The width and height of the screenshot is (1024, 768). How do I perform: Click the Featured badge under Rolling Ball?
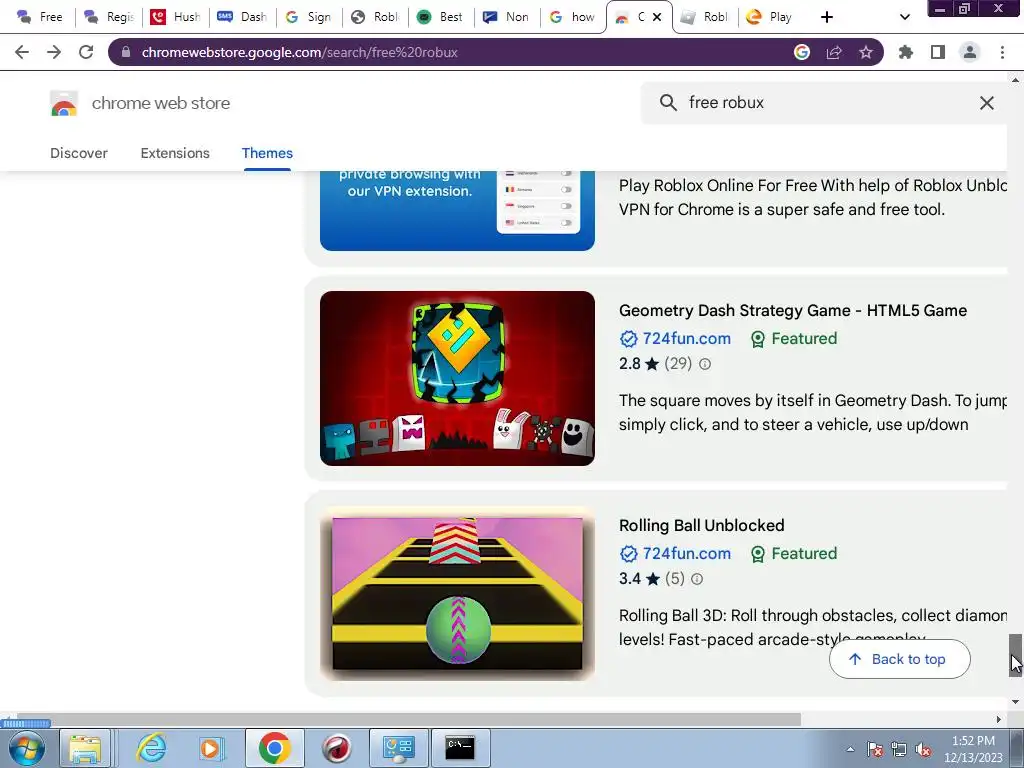tap(794, 553)
